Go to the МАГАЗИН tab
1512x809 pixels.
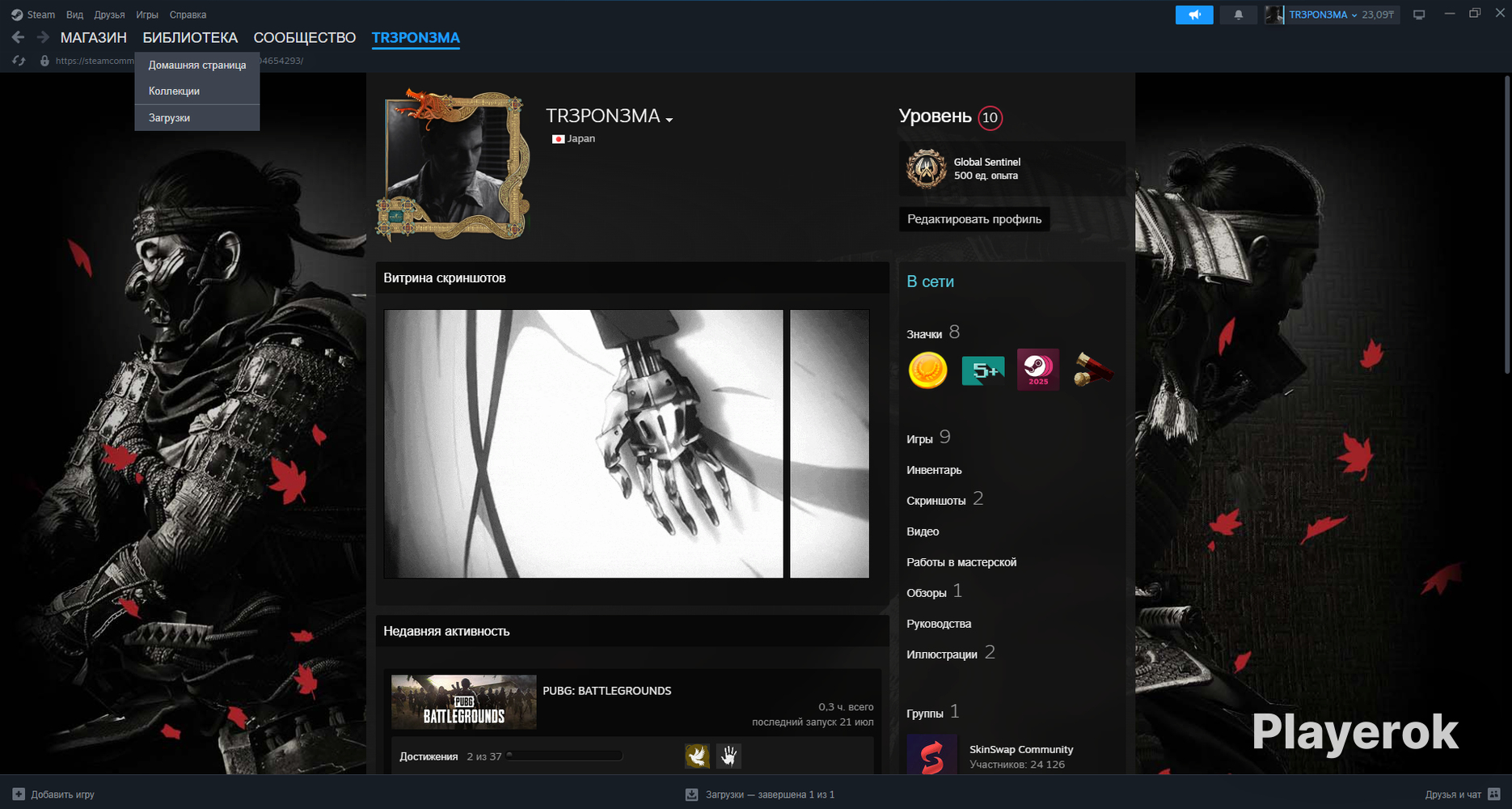coord(93,37)
